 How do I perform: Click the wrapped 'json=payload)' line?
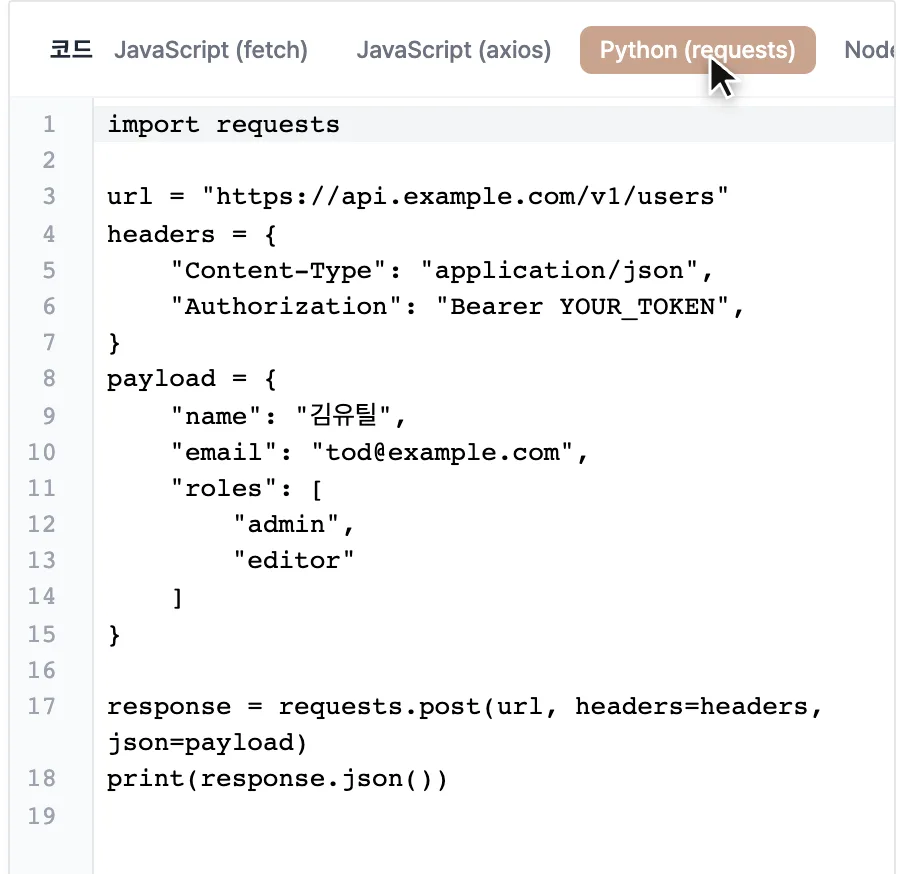tap(208, 743)
